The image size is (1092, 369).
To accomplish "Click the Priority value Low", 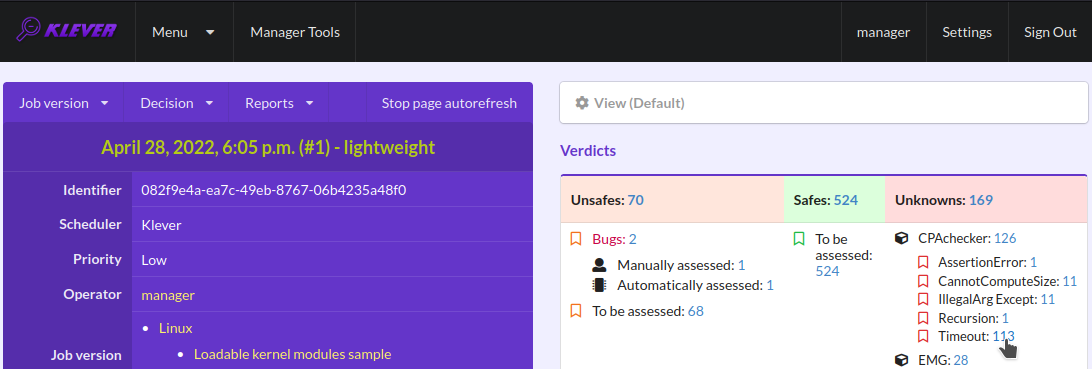I will (x=154, y=260).
